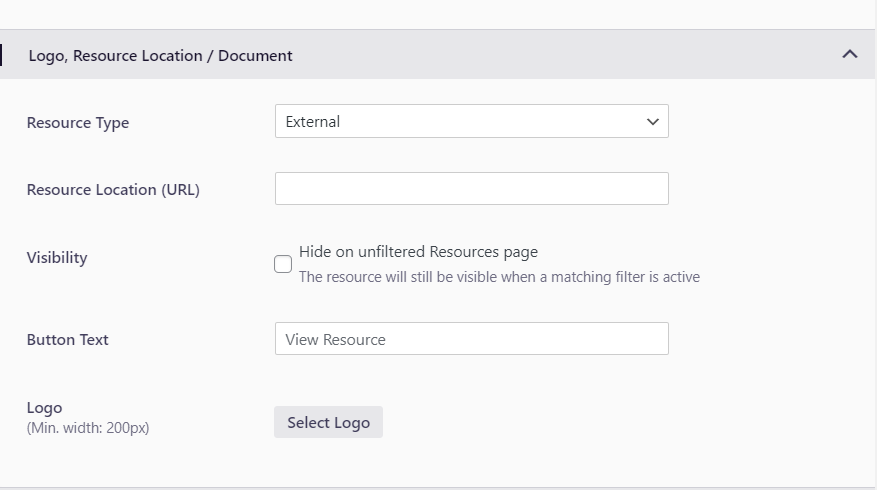Click the 'Button Text' field label
877x490 pixels.
point(68,340)
